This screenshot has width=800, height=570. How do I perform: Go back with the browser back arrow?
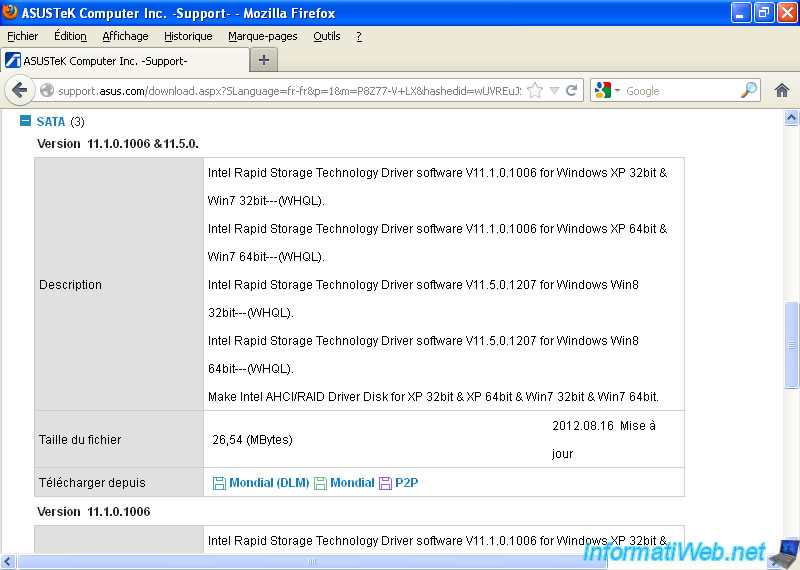pos(19,90)
